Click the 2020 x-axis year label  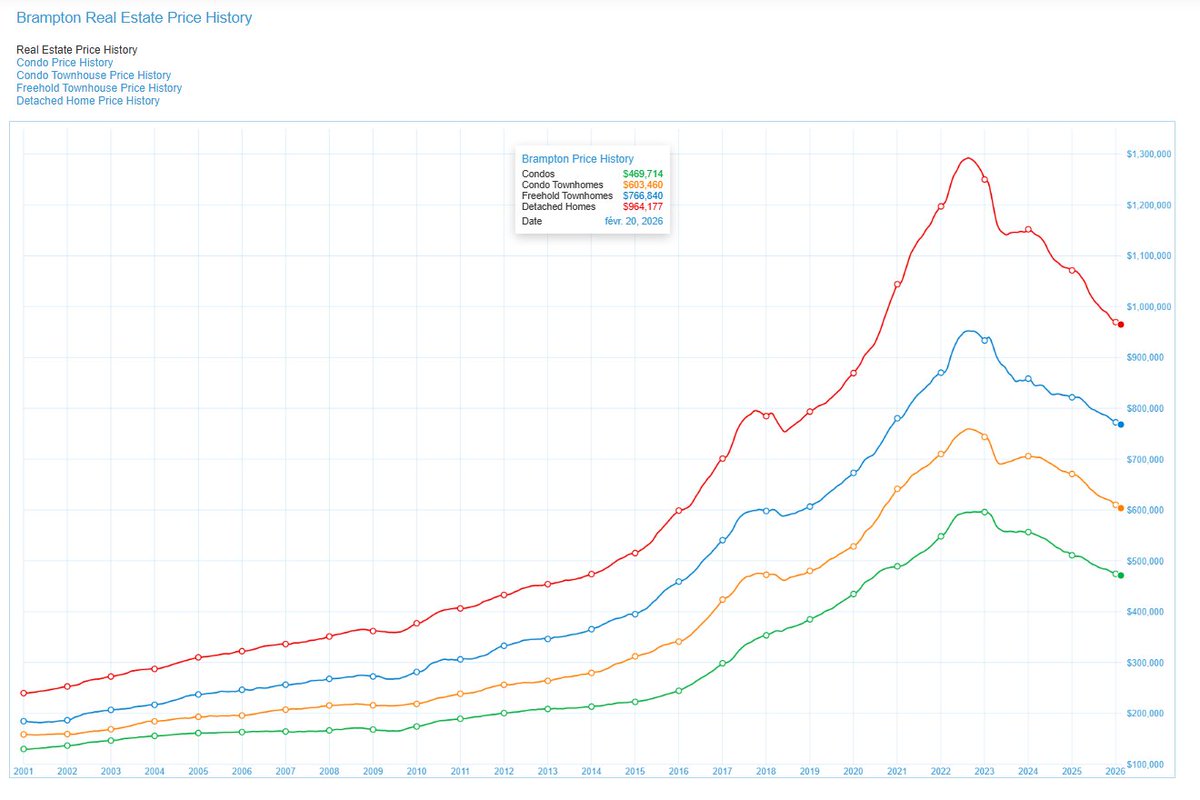coord(853,772)
